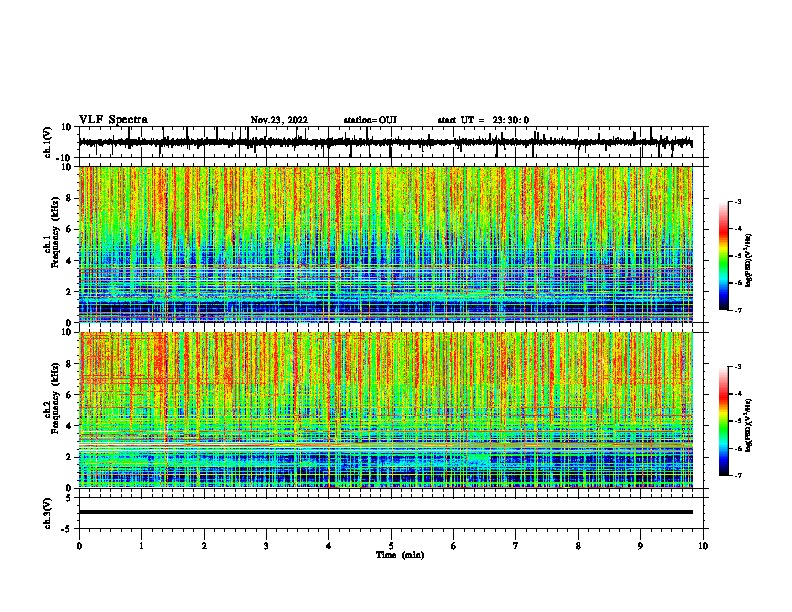Viewport: 792px width, 612px height.
Task: Click time axis tick label '5'
Action: click(391, 546)
